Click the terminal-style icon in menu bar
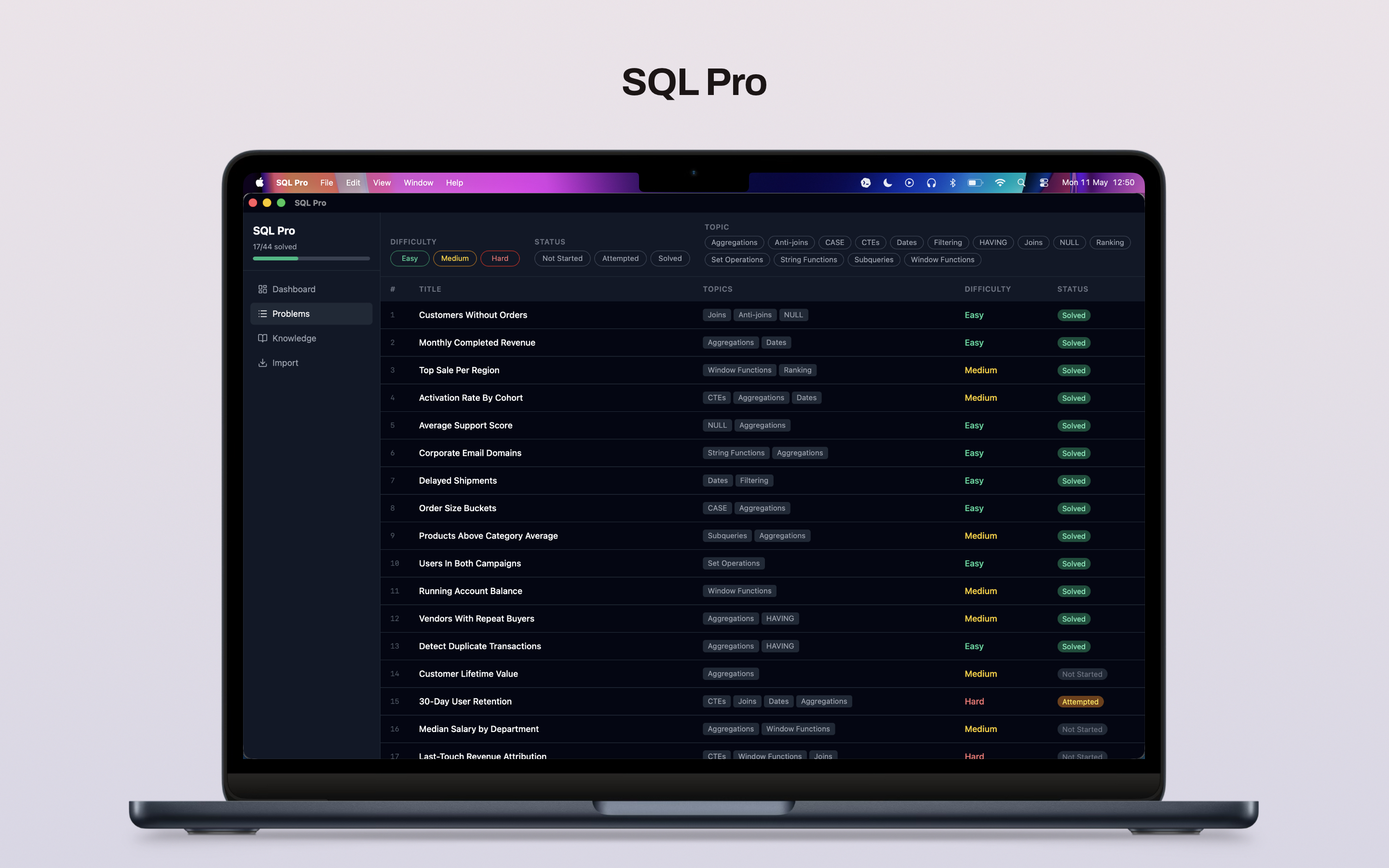 tap(866, 183)
